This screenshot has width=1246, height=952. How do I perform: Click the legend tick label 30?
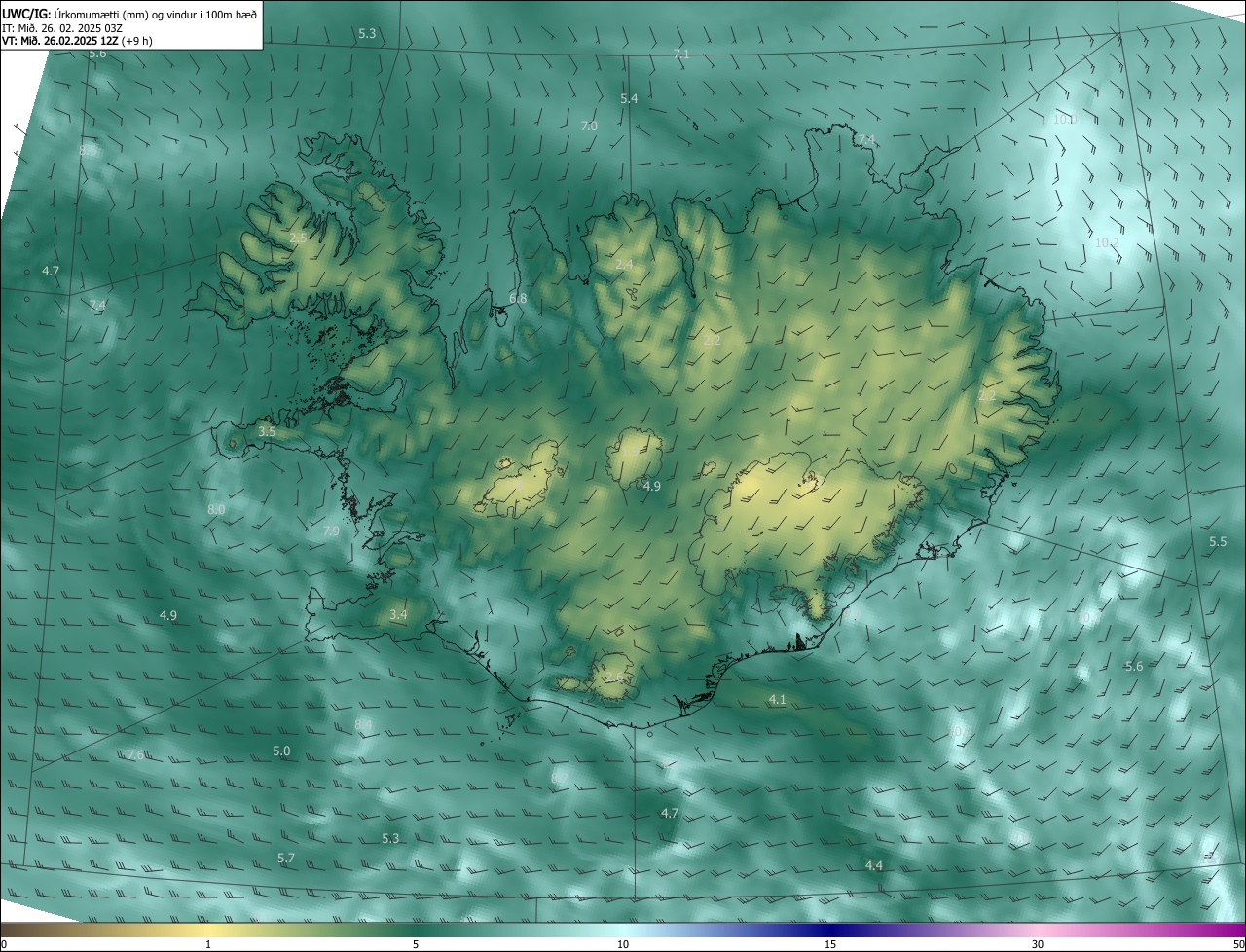1038,944
